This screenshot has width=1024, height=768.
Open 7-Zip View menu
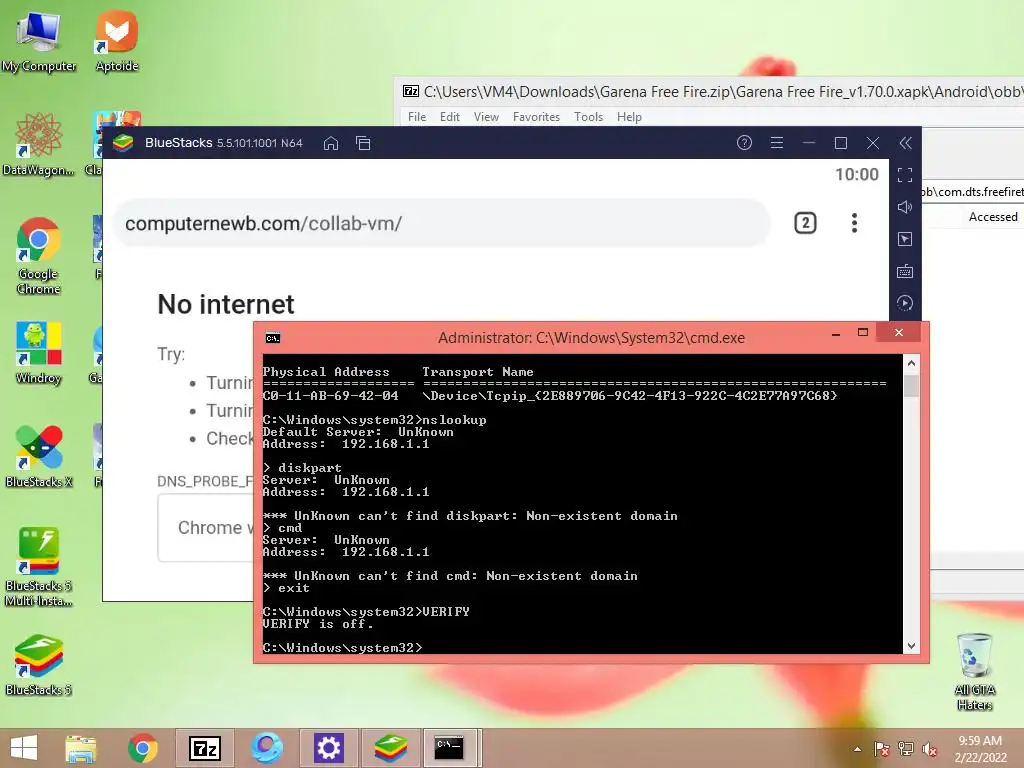coord(487,117)
